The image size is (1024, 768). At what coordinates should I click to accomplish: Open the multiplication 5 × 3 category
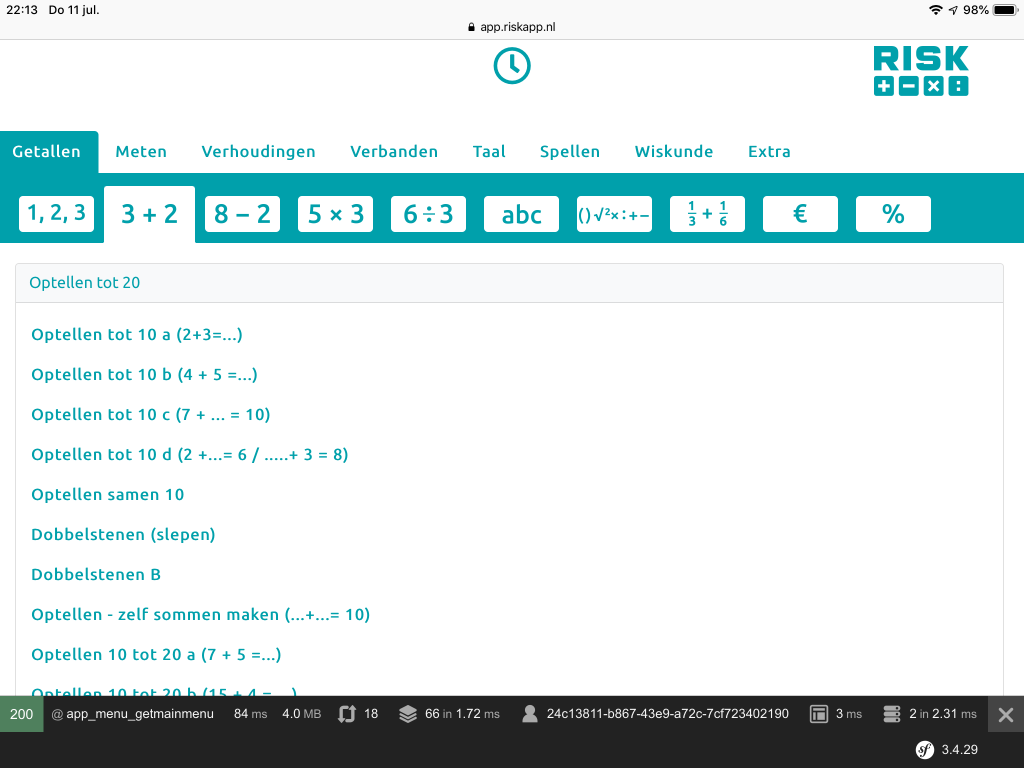(x=335, y=214)
